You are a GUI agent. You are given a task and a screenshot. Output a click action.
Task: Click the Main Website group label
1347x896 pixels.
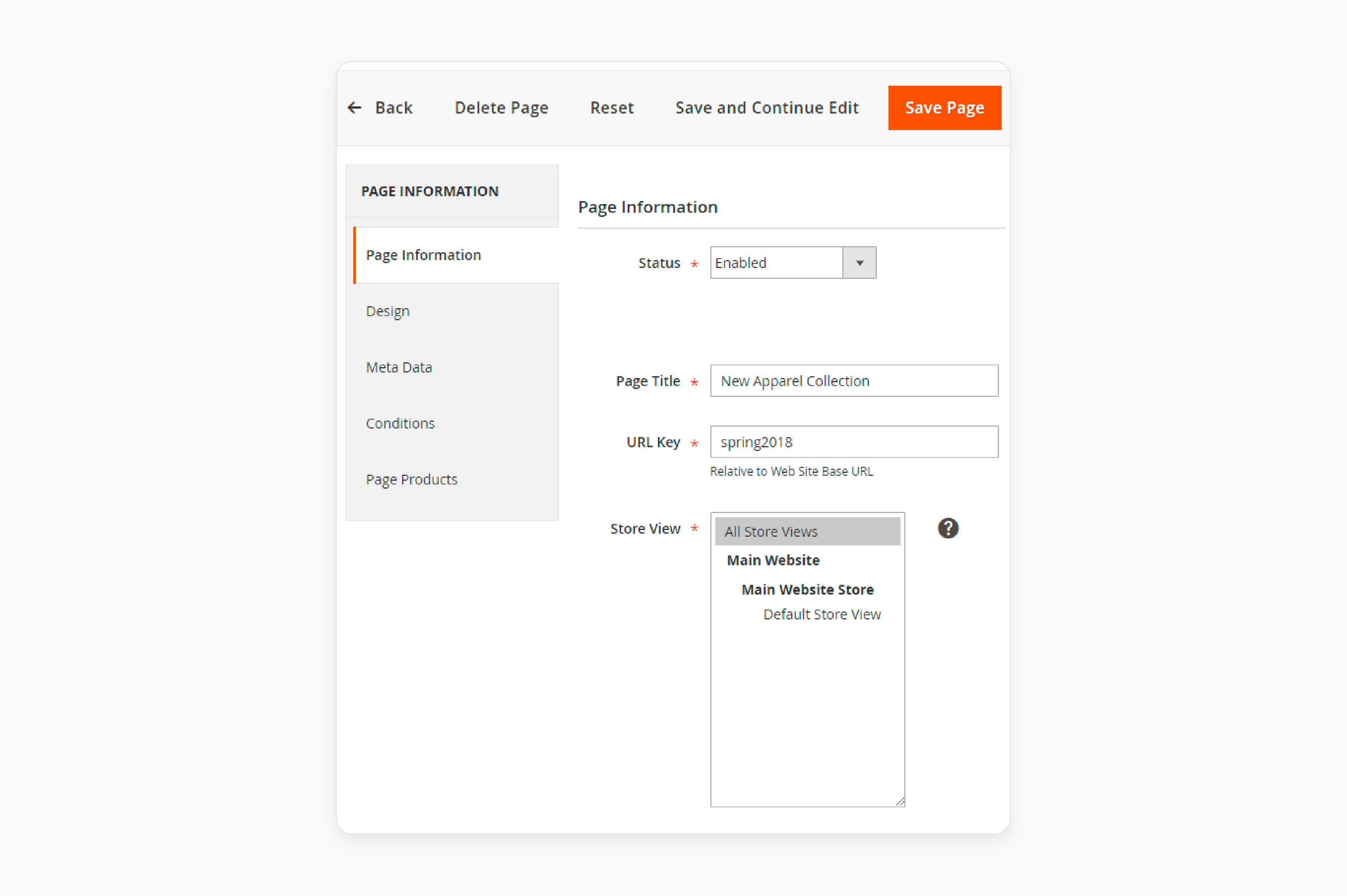(773, 560)
